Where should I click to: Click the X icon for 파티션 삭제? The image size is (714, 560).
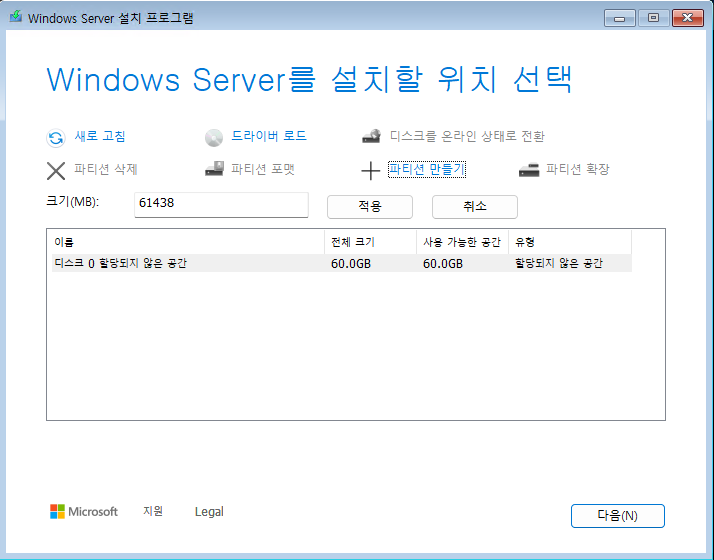(56, 171)
